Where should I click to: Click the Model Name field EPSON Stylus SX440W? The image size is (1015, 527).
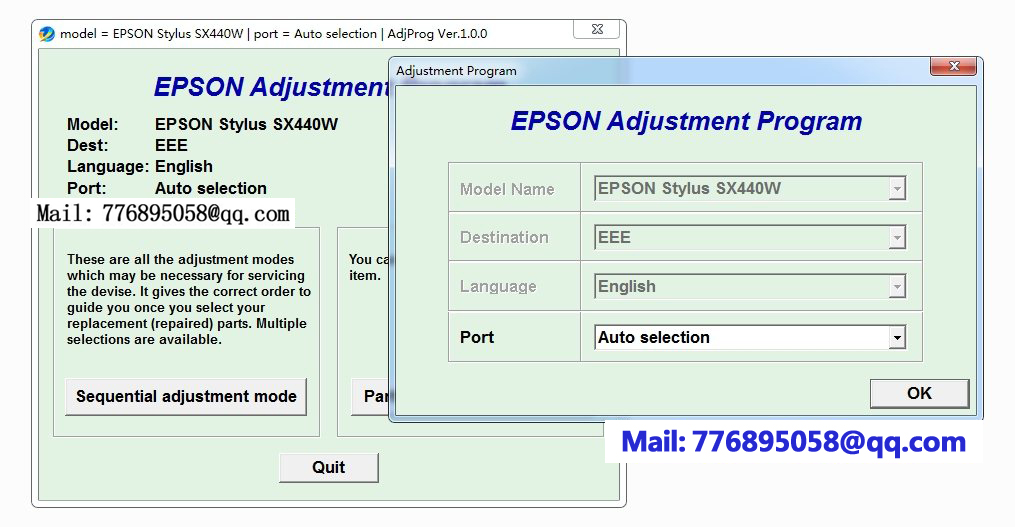click(750, 188)
